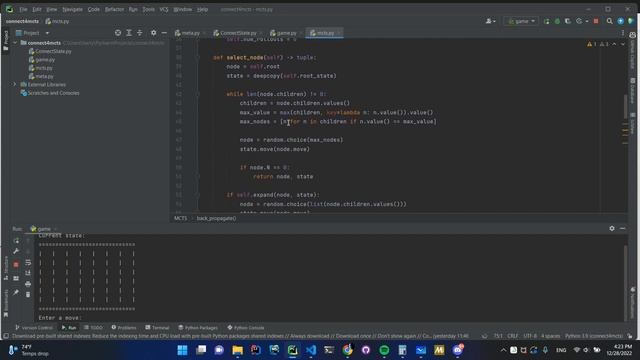Expand External Libraries tree node

(x=15, y=84)
